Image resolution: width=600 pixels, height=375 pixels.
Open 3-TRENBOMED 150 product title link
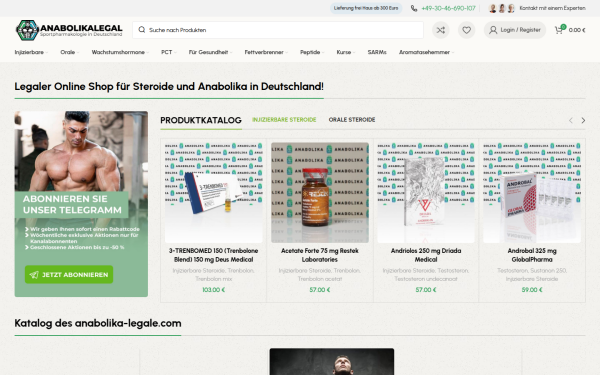pos(214,255)
